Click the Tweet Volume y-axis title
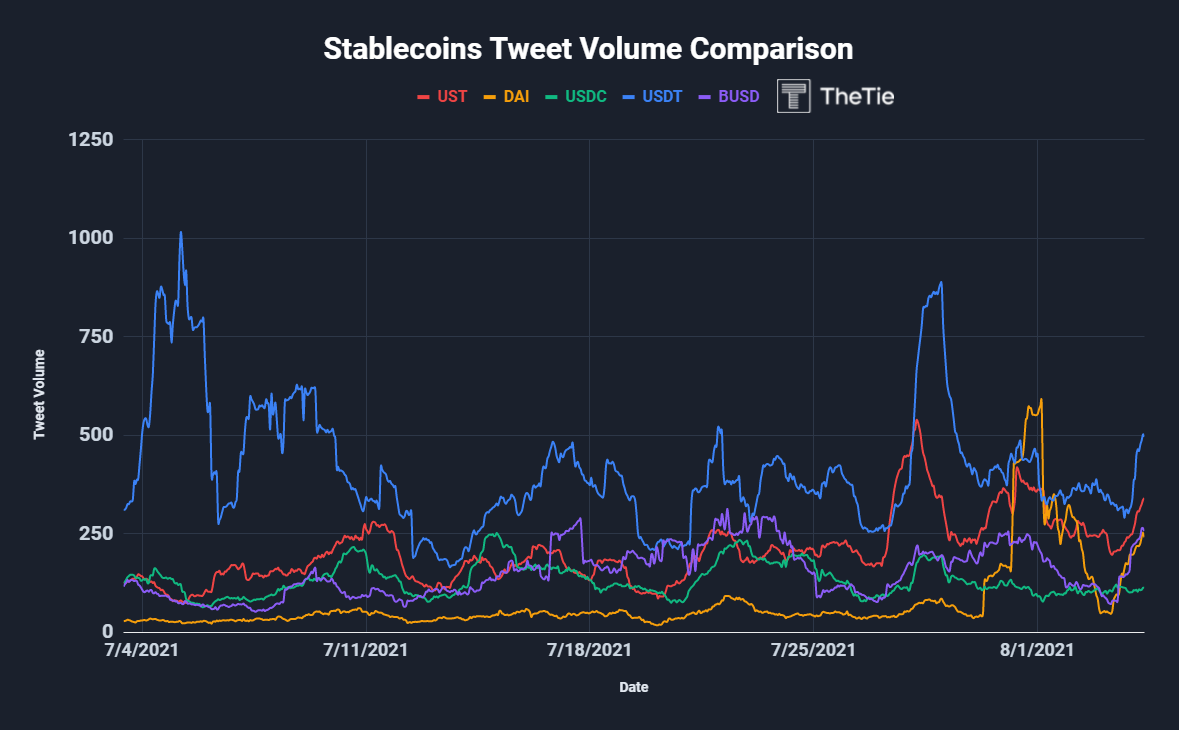 [39, 394]
